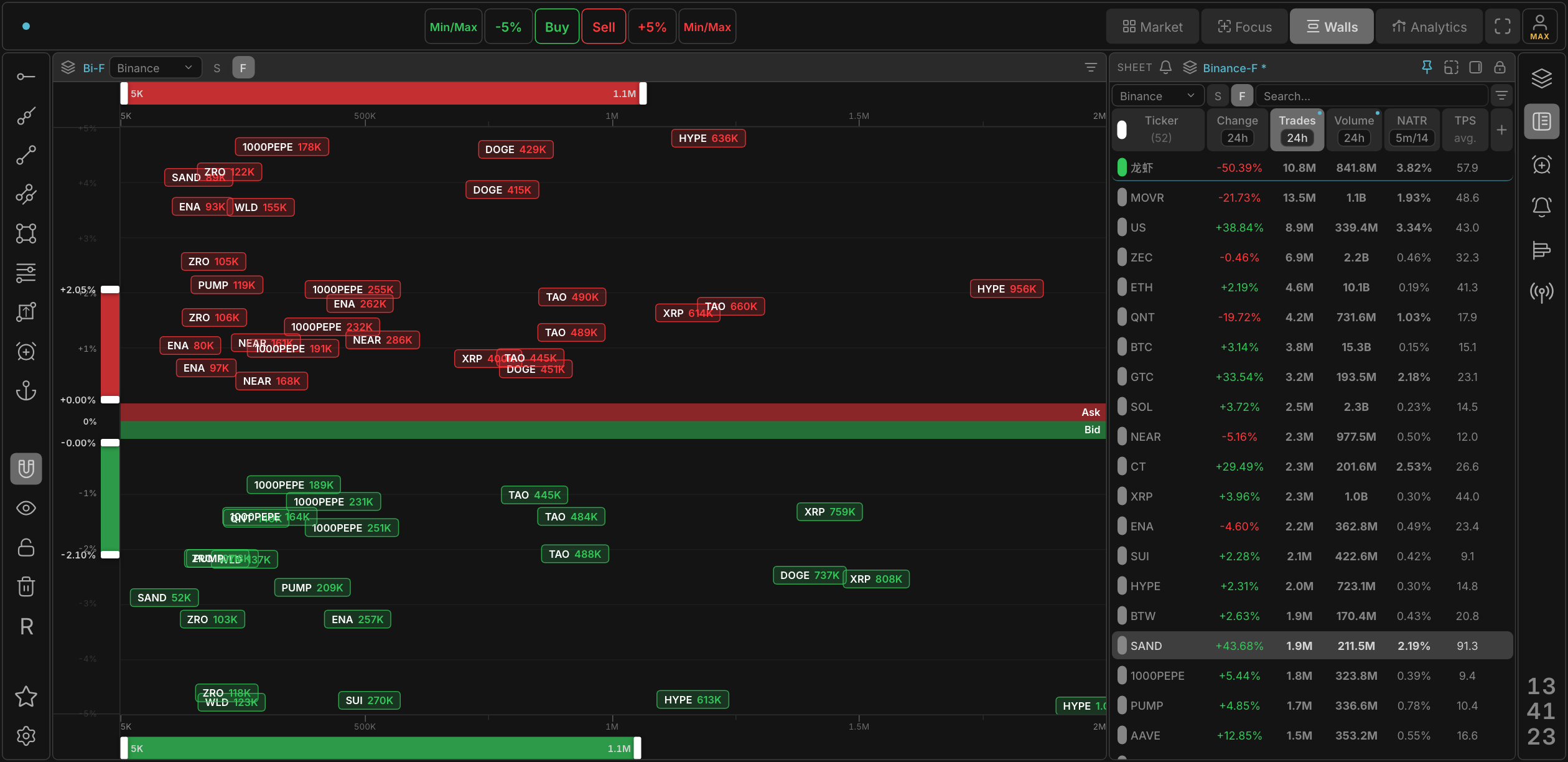Click the red ask size range slider right handle
Screen dimensions: 1568x762
[643, 93]
